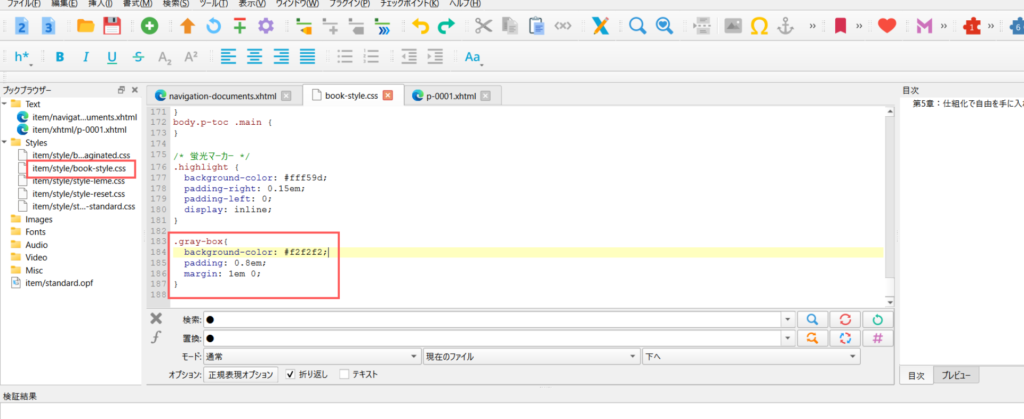Click the Save file floppy disk icon
This screenshot has height=419, width=1024.
113,25
